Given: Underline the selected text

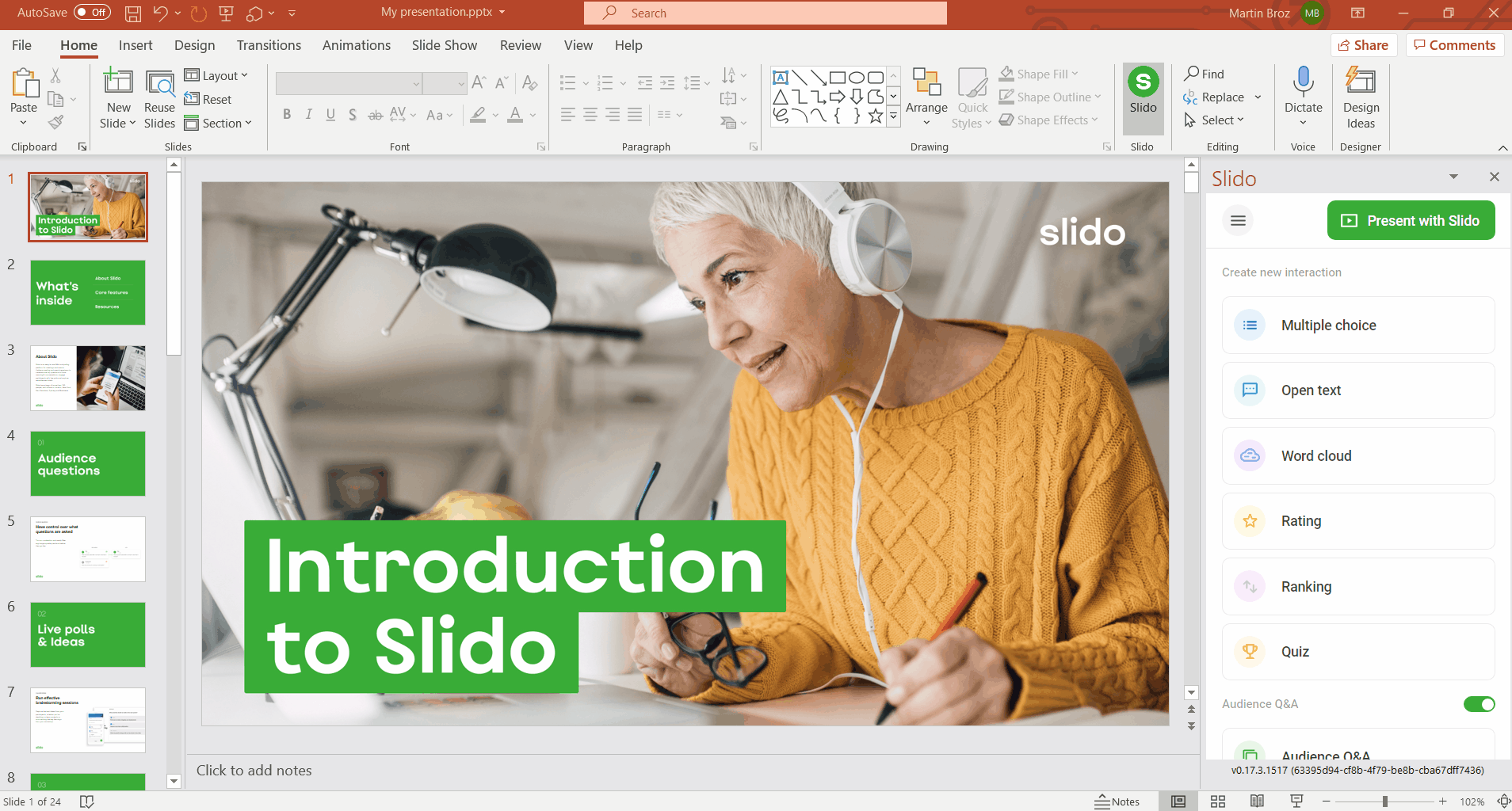Looking at the screenshot, I should [330, 115].
